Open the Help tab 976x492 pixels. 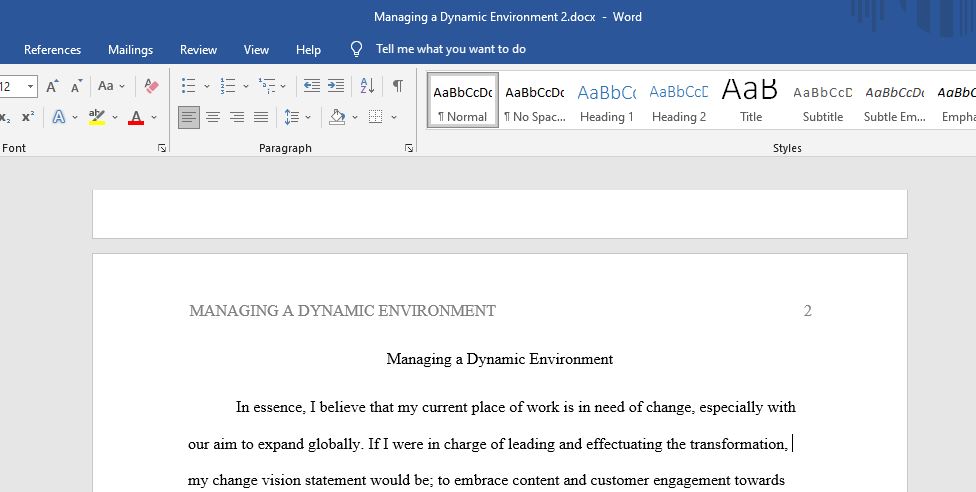[308, 50]
